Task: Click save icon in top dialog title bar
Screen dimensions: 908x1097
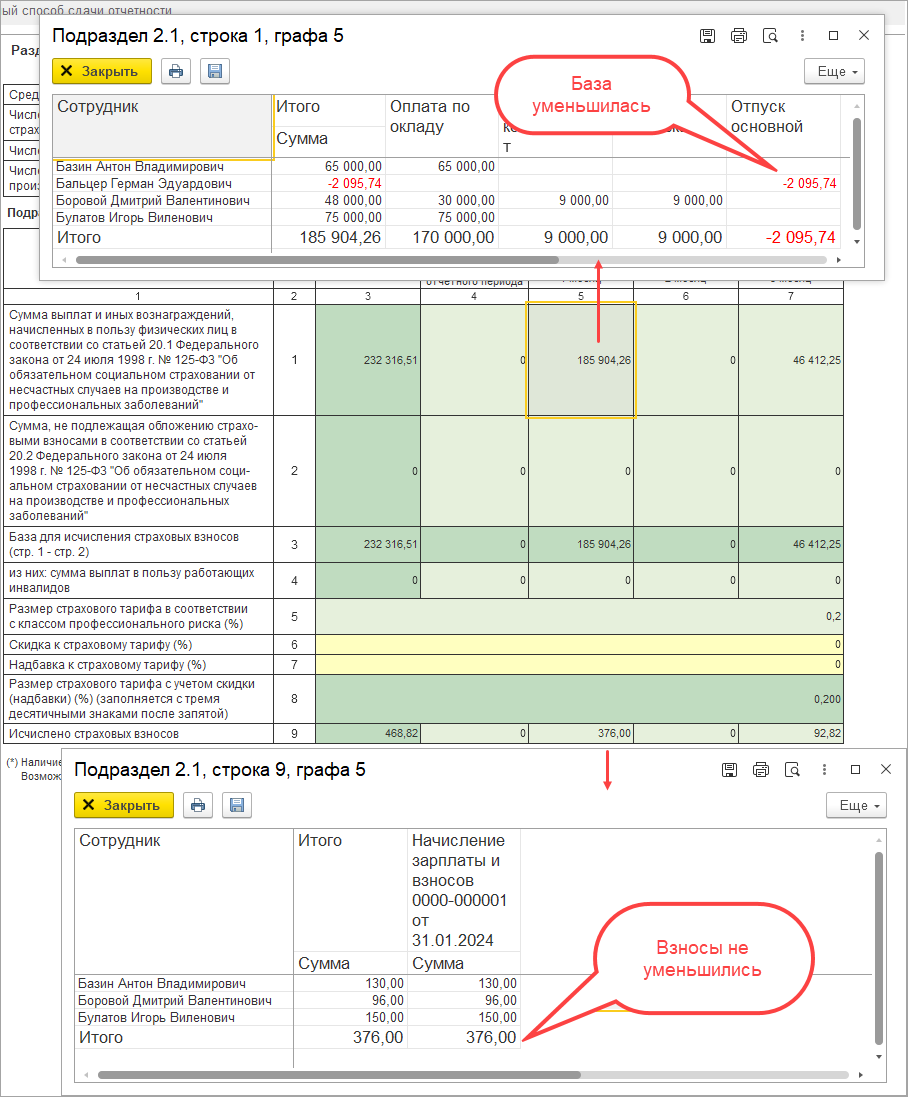Action: pyautogui.click(x=707, y=36)
